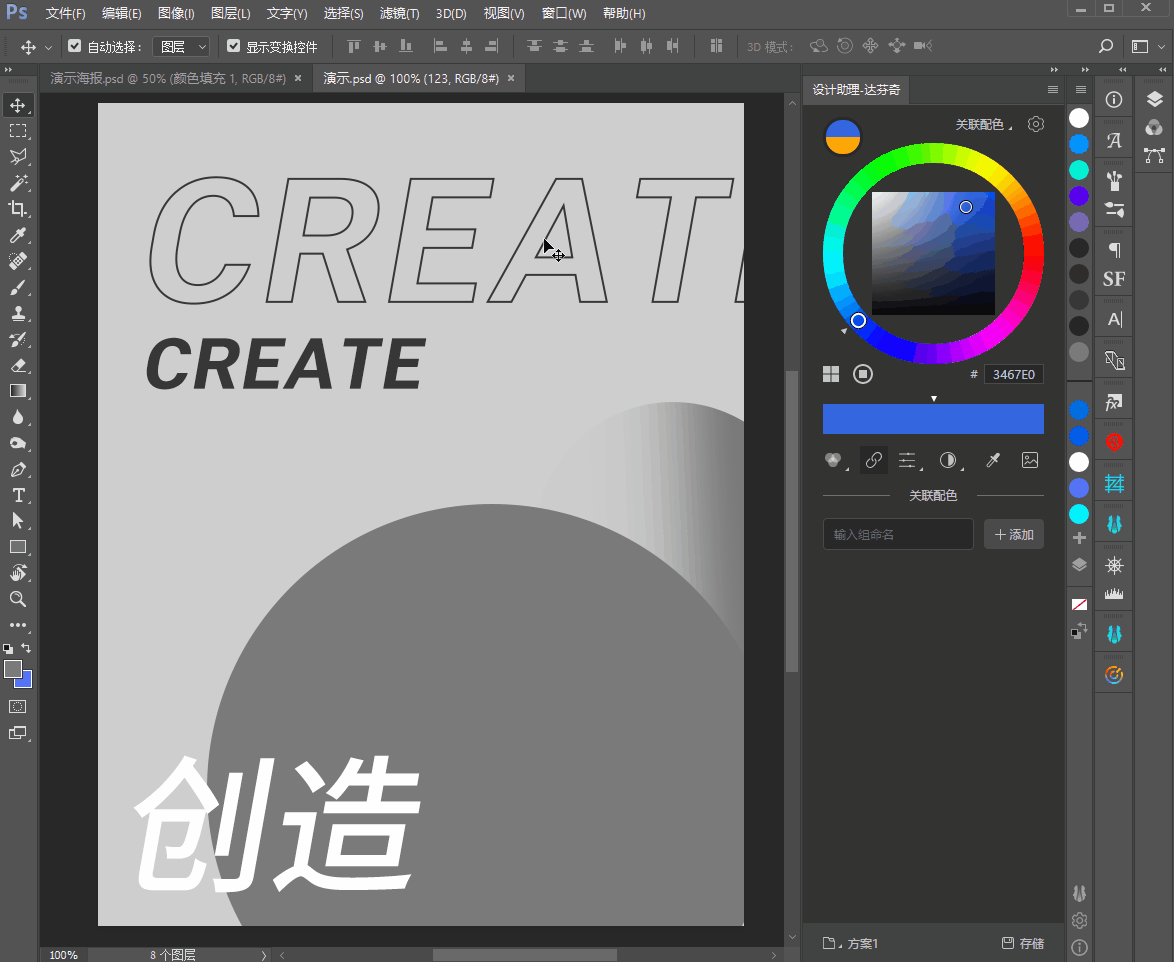Open the adjustment sliders dropdown

910,460
